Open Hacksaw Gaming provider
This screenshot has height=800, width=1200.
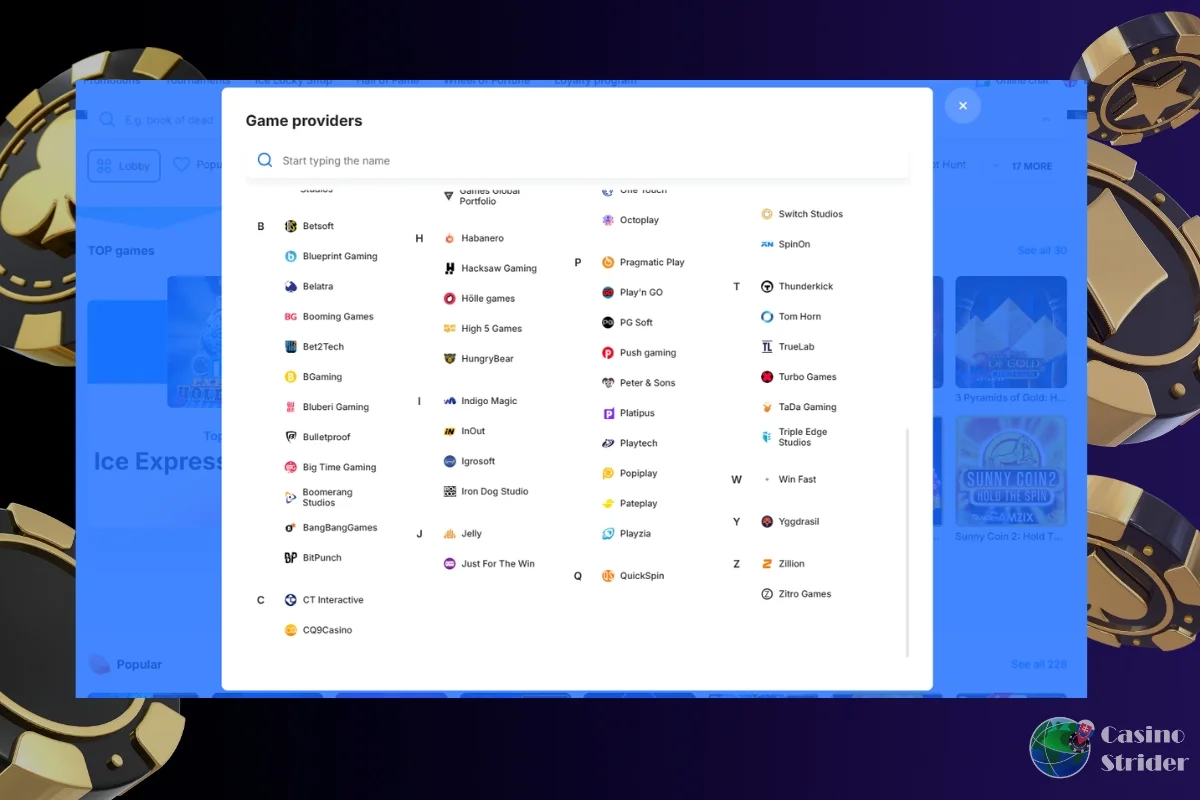(498, 269)
